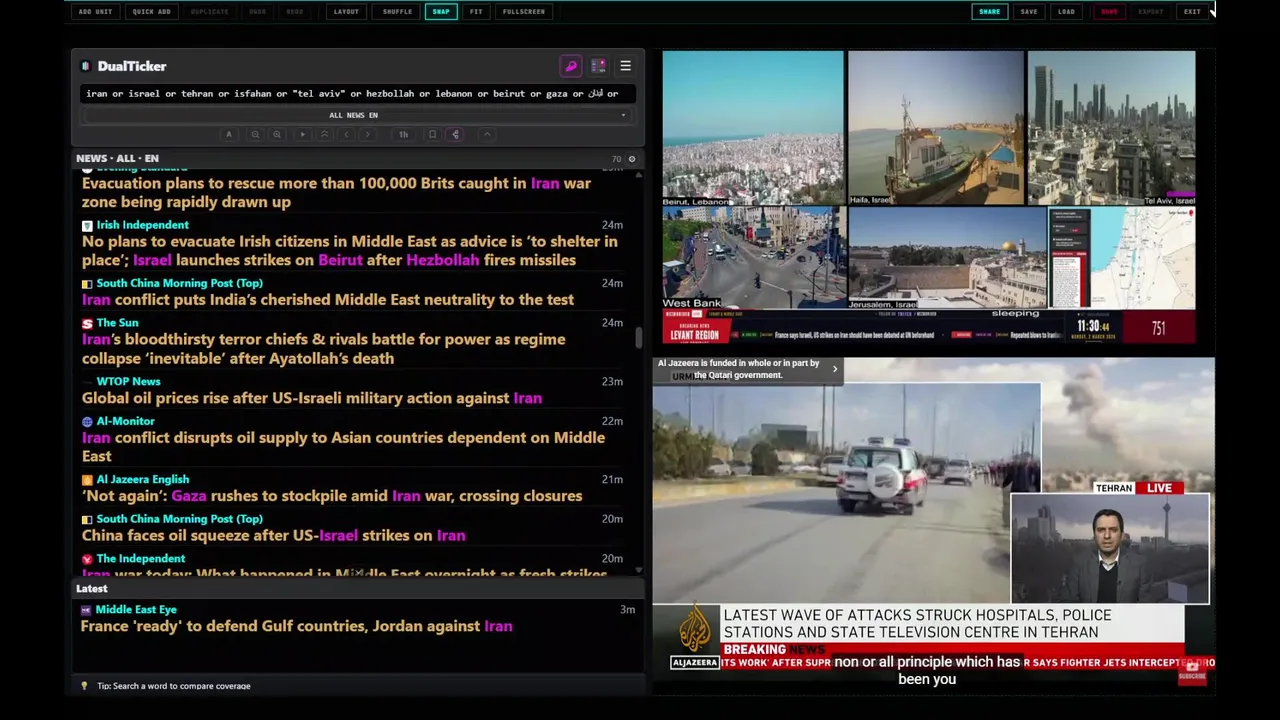This screenshot has width=1280, height=720.
Task: Click the Jerusalem, Israel camera feed
Action: coord(947,258)
